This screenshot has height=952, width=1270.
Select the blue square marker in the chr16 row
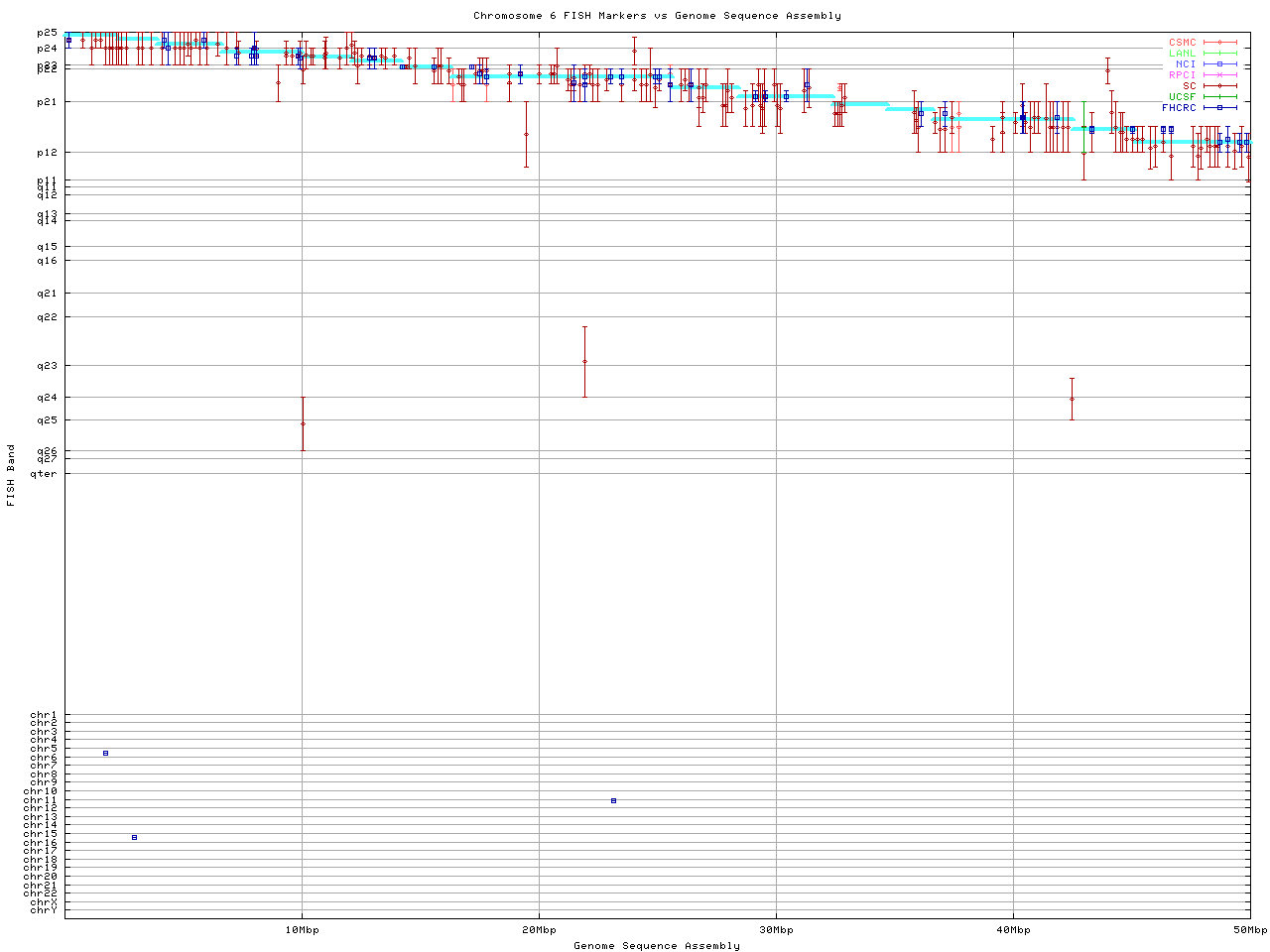pyautogui.click(x=135, y=837)
